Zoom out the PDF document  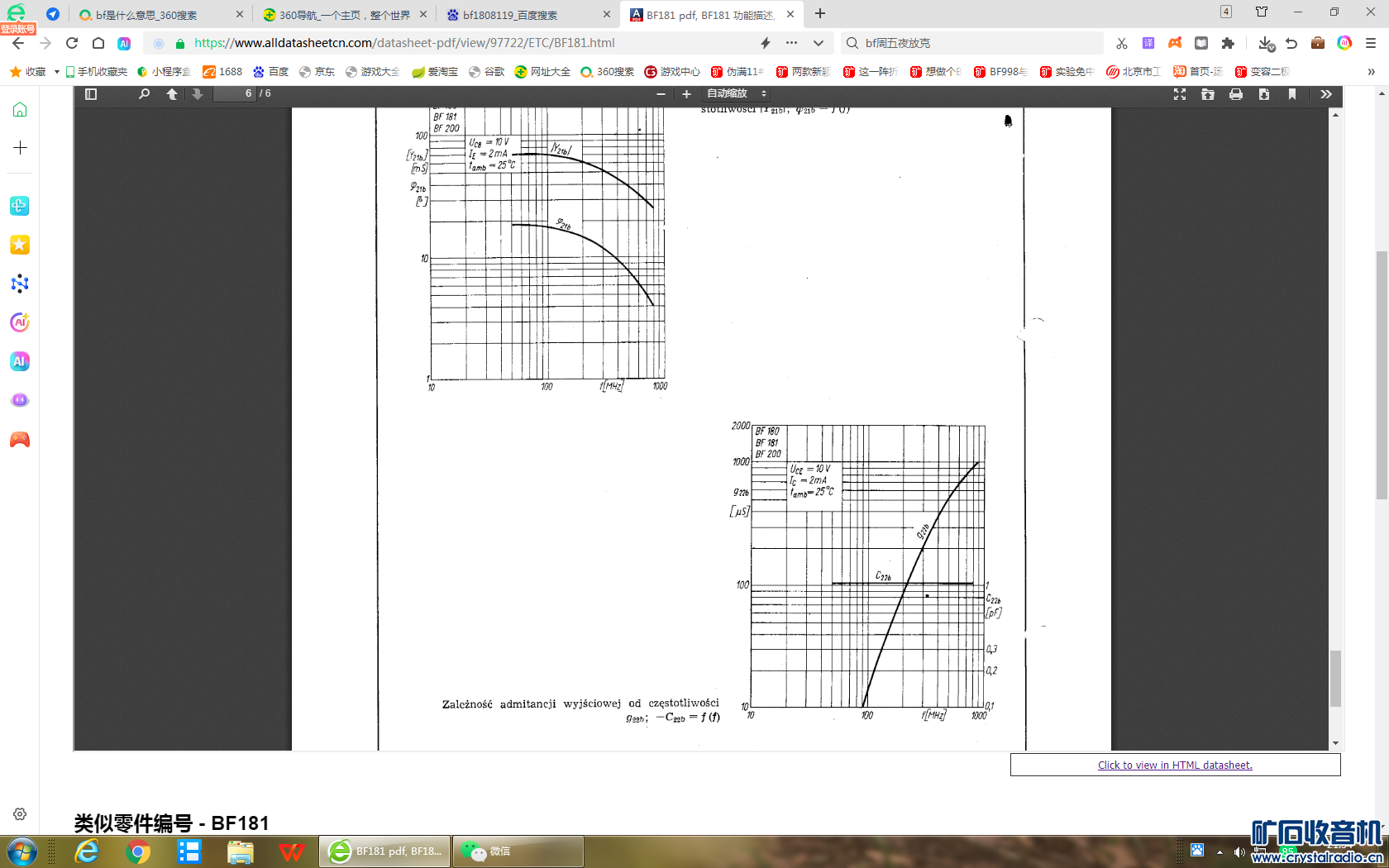pyautogui.click(x=661, y=94)
